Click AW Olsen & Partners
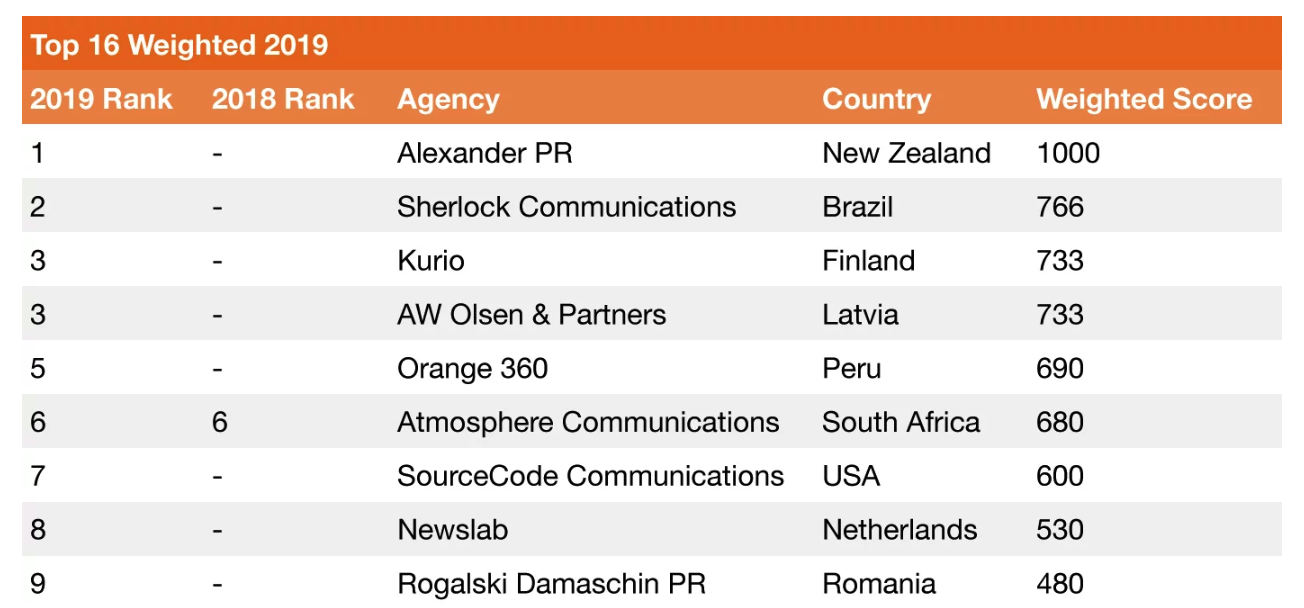 pyautogui.click(x=531, y=315)
